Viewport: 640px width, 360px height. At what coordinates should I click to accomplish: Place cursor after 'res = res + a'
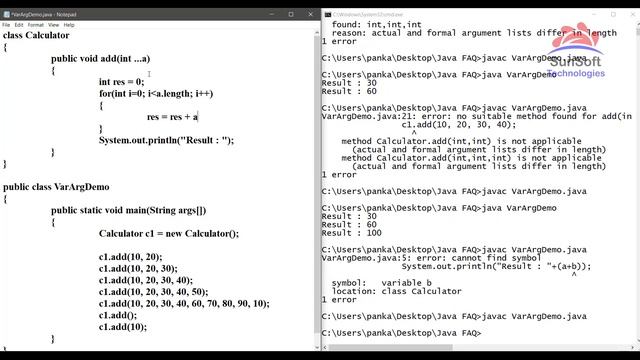pos(198,117)
